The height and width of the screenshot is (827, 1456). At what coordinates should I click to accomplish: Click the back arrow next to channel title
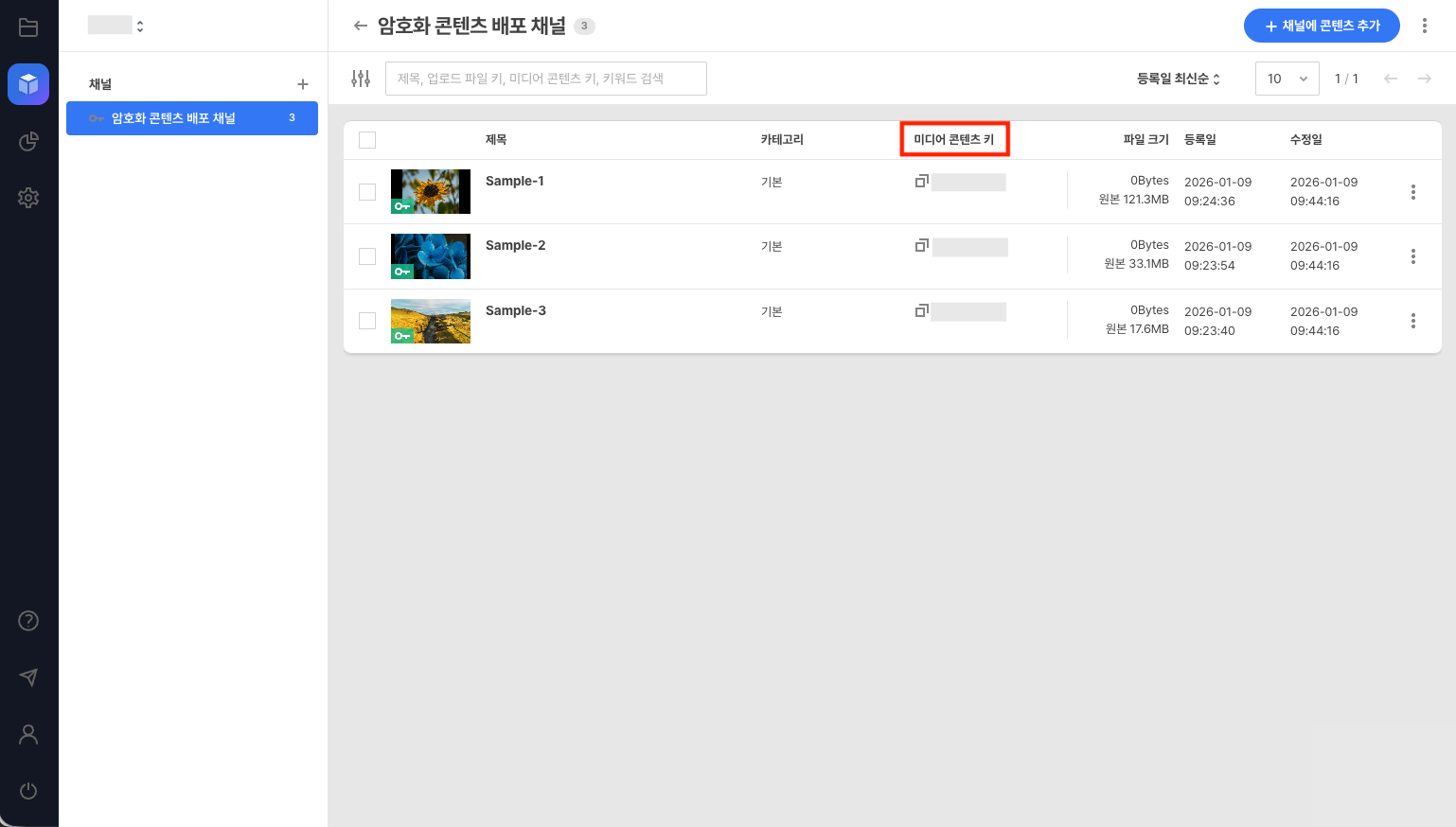click(360, 26)
